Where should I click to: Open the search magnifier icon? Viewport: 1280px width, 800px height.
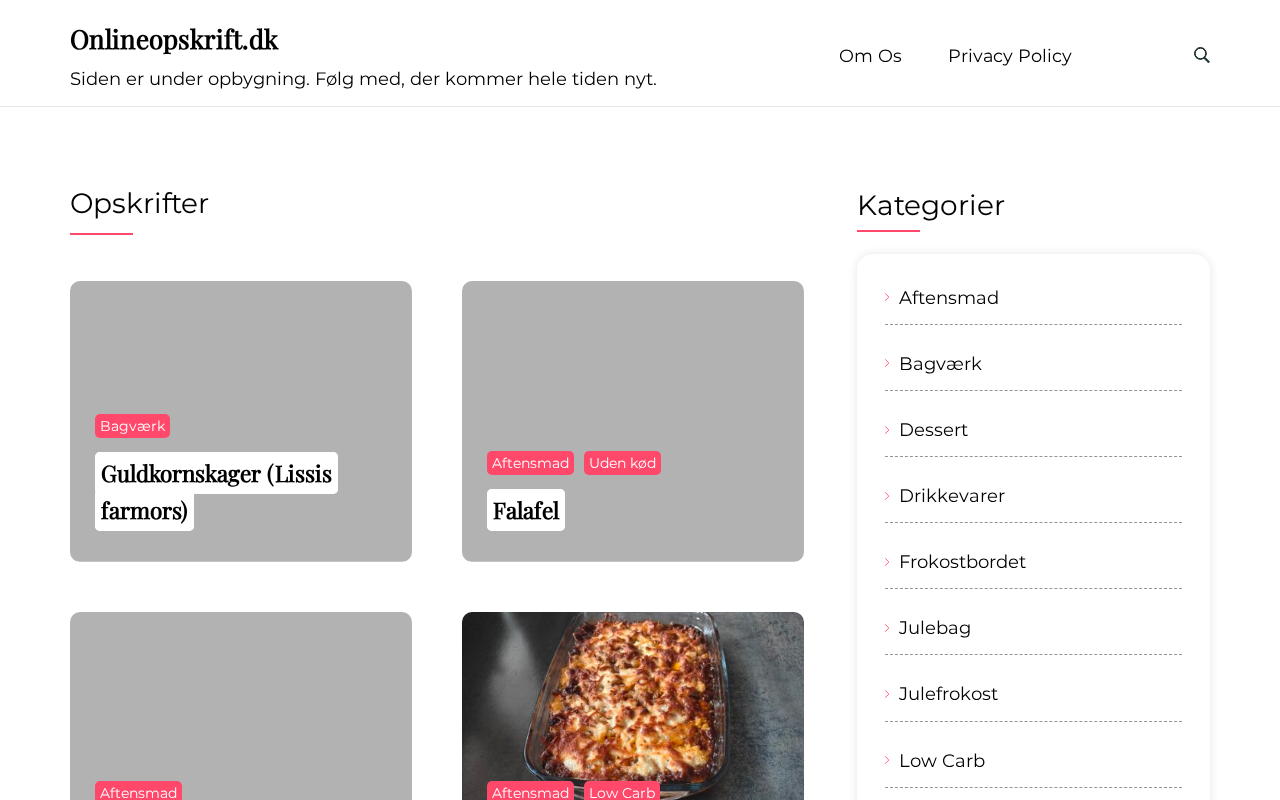pyautogui.click(x=1202, y=55)
